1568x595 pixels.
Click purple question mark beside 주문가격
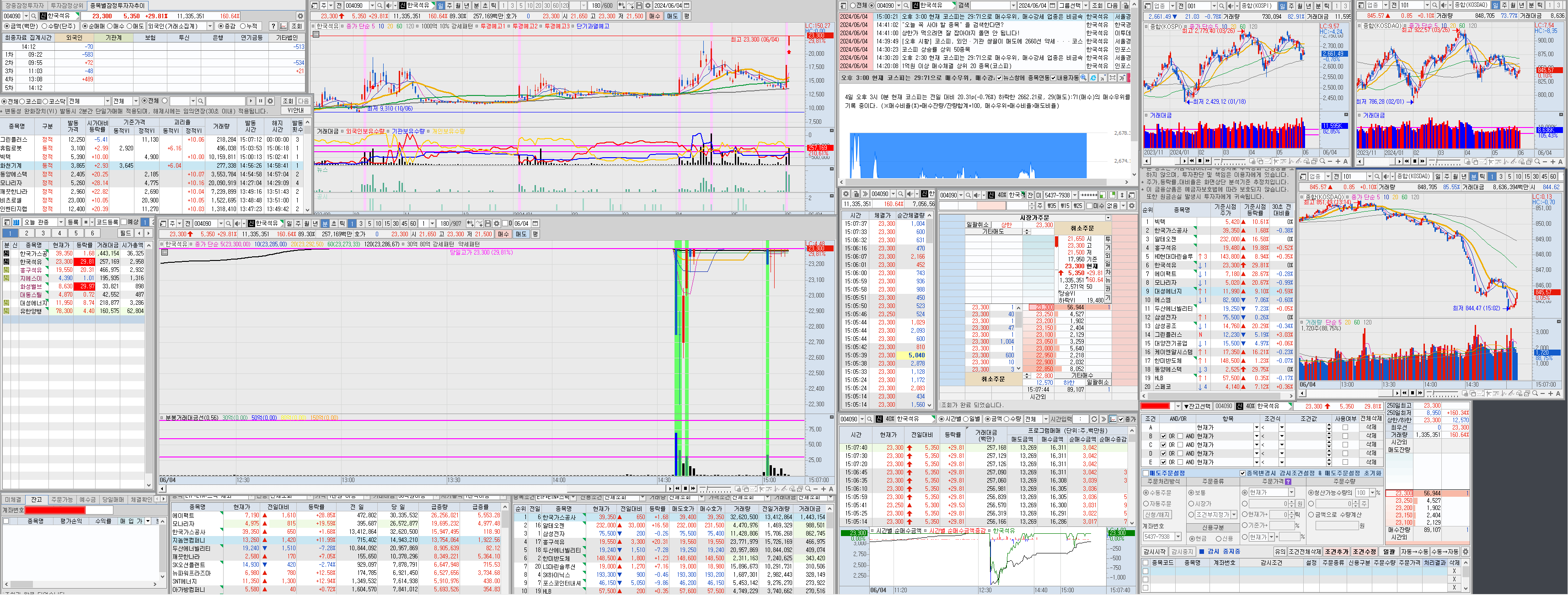1287,481
